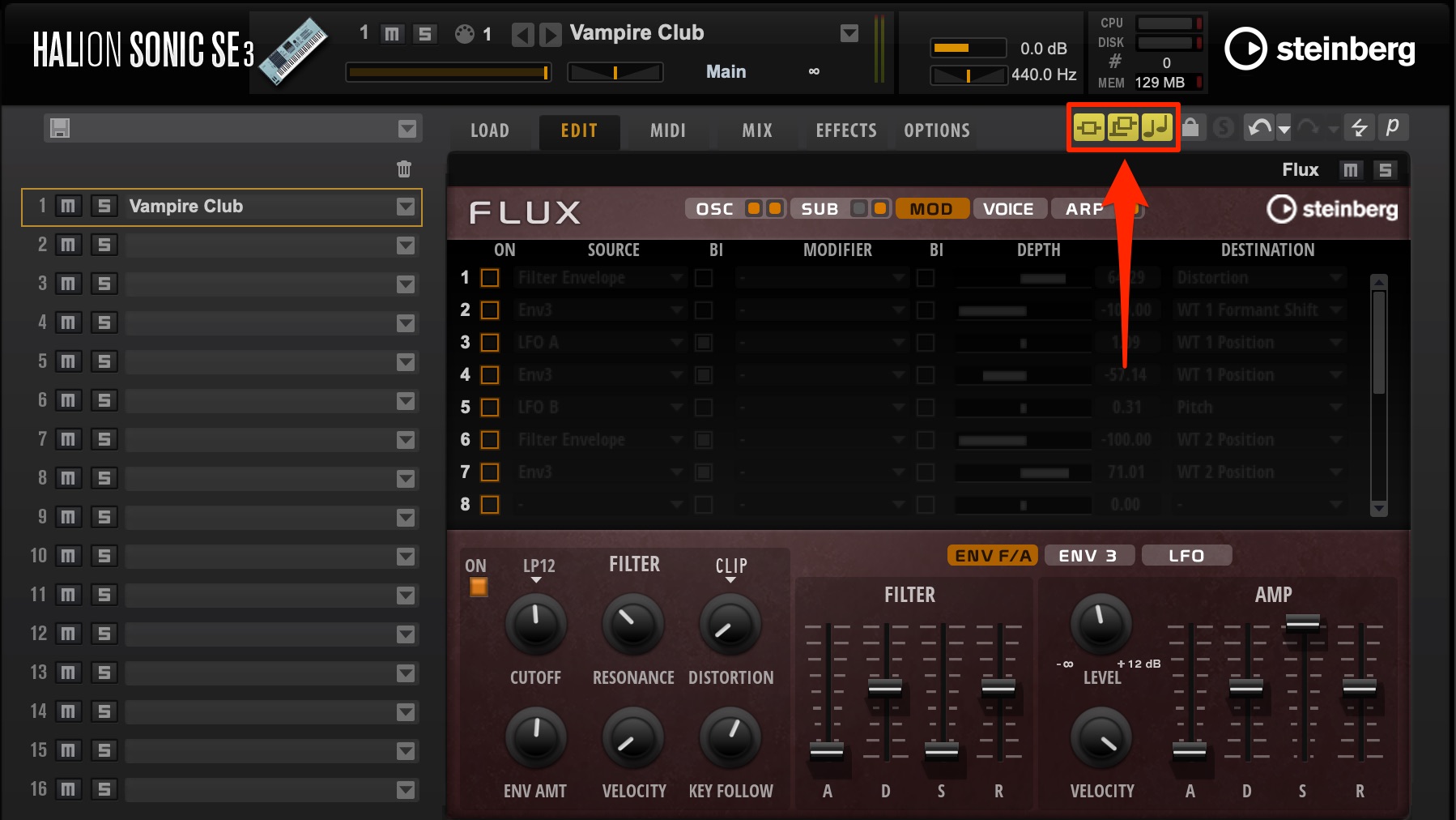This screenshot has height=820, width=1456.
Task: Toggle source BI checkbox for LFO A row
Action: 704,343
